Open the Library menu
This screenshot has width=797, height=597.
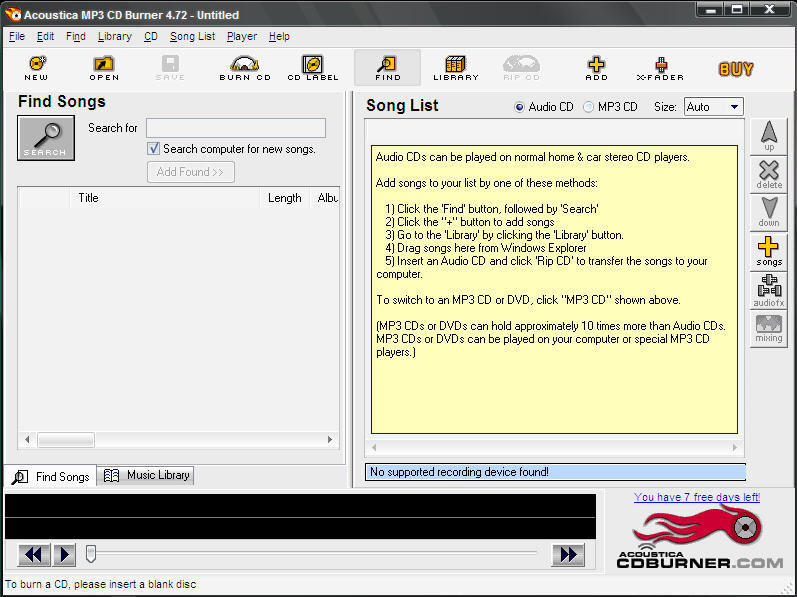[x=115, y=37]
